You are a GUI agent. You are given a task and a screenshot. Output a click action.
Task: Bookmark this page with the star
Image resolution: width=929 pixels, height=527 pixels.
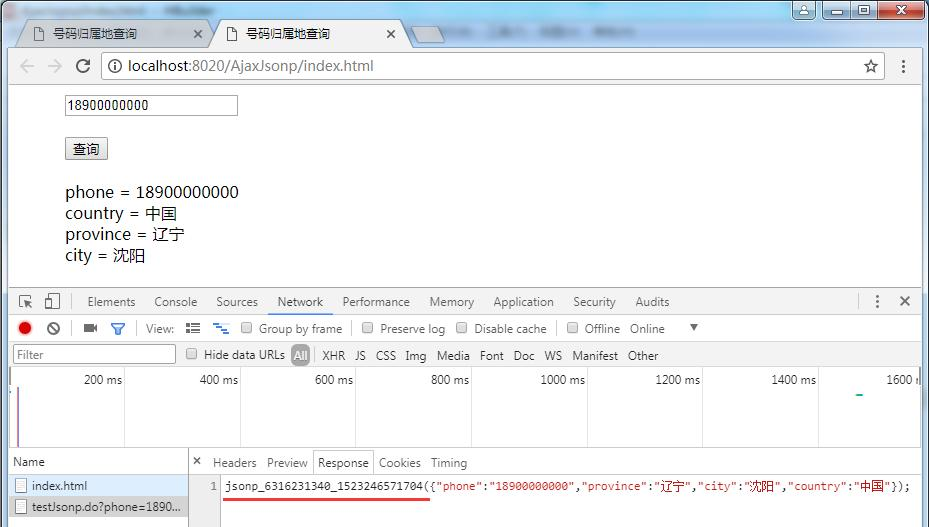tap(870, 66)
